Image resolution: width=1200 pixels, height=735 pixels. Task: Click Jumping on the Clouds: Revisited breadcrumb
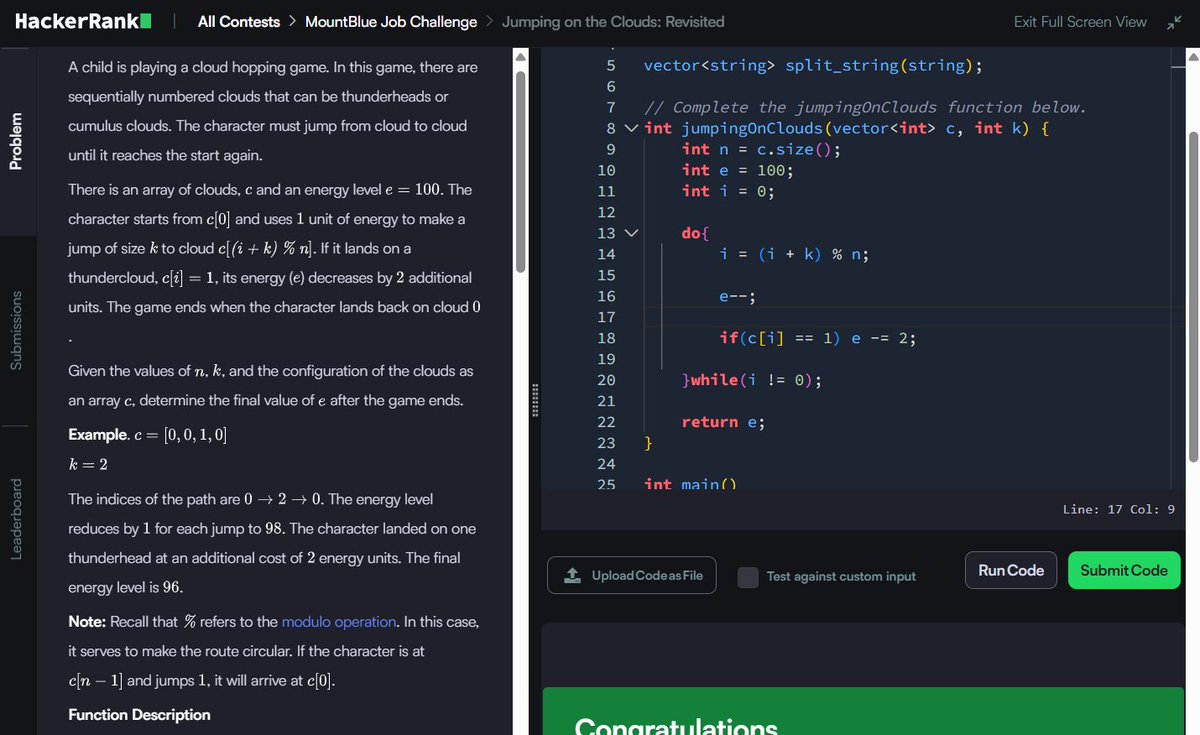pos(613,22)
